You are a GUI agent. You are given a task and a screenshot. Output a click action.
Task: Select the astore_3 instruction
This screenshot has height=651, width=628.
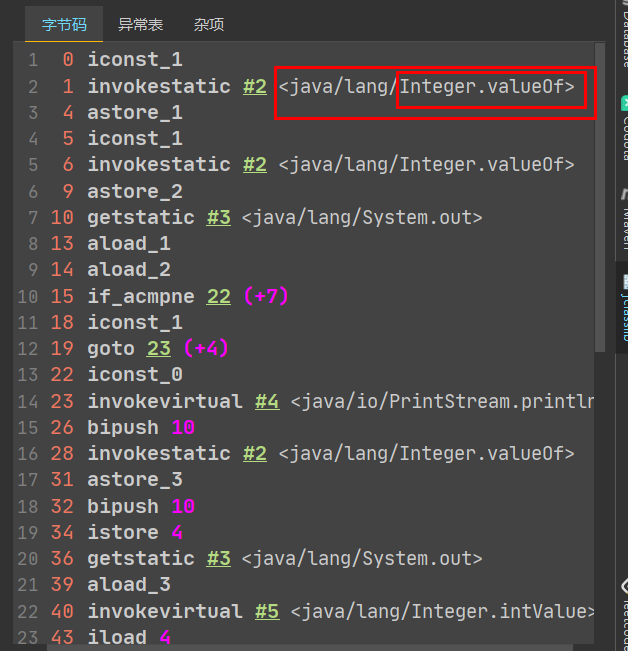(x=135, y=480)
